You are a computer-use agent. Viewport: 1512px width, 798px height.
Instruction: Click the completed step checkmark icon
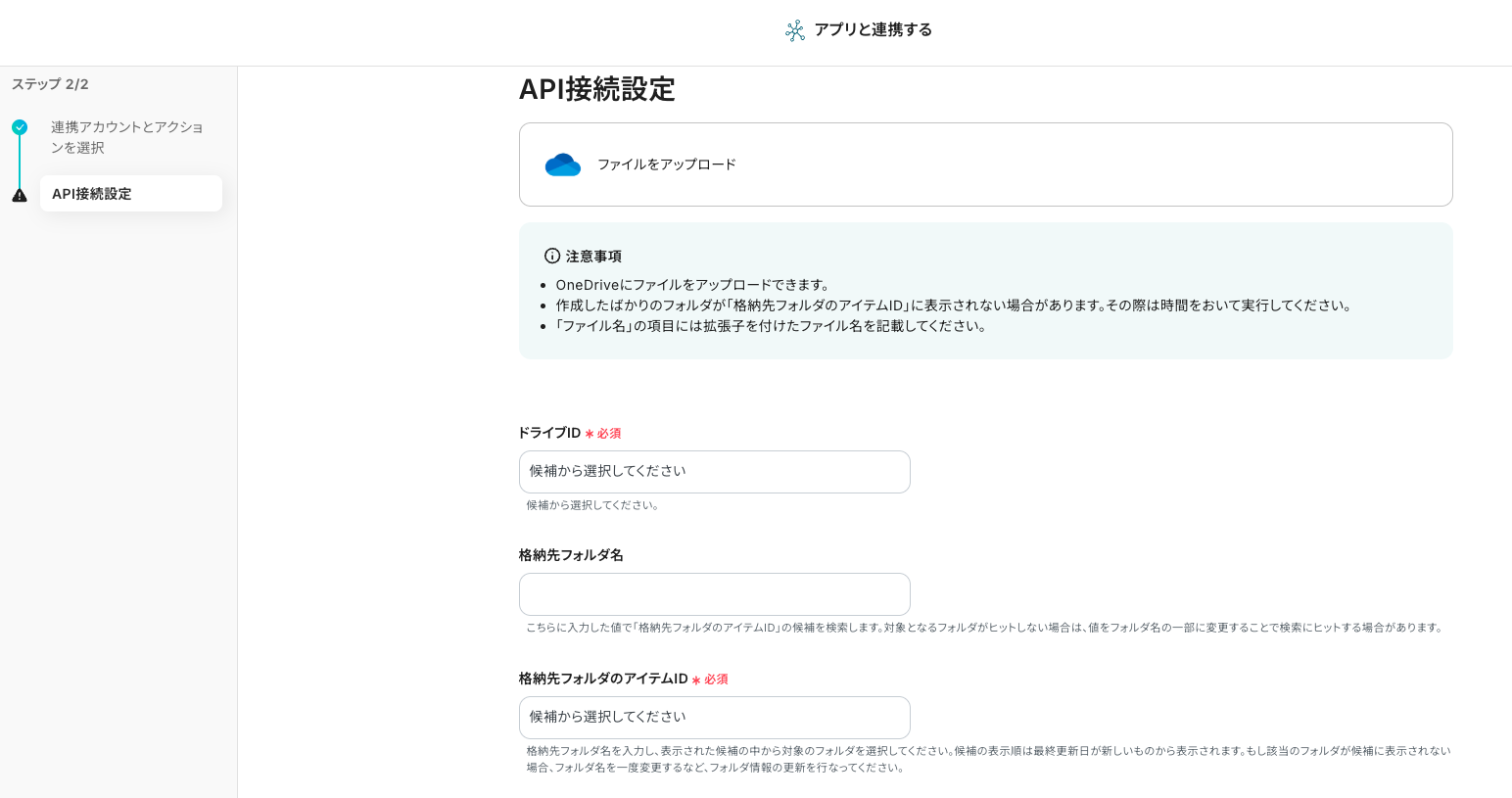click(x=20, y=127)
